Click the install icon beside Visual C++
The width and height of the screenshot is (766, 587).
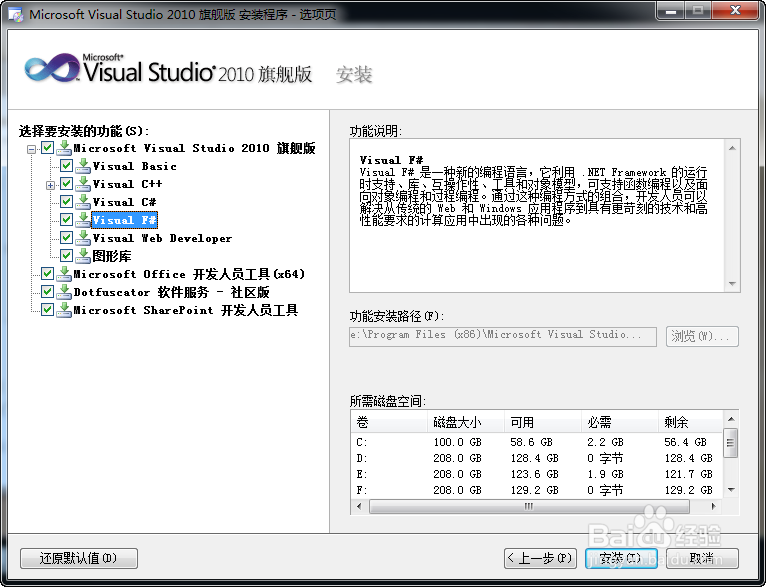click(83, 184)
